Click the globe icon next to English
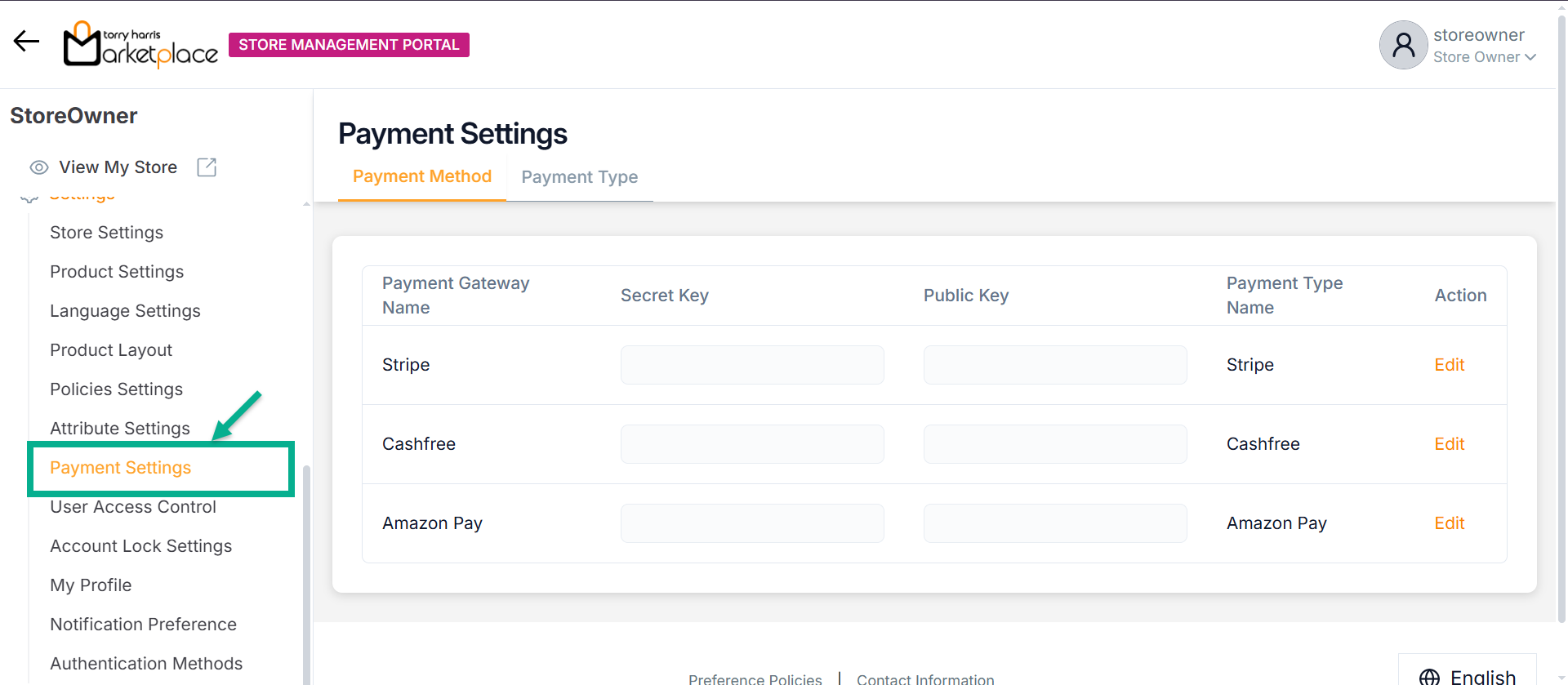 [x=1429, y=677]
